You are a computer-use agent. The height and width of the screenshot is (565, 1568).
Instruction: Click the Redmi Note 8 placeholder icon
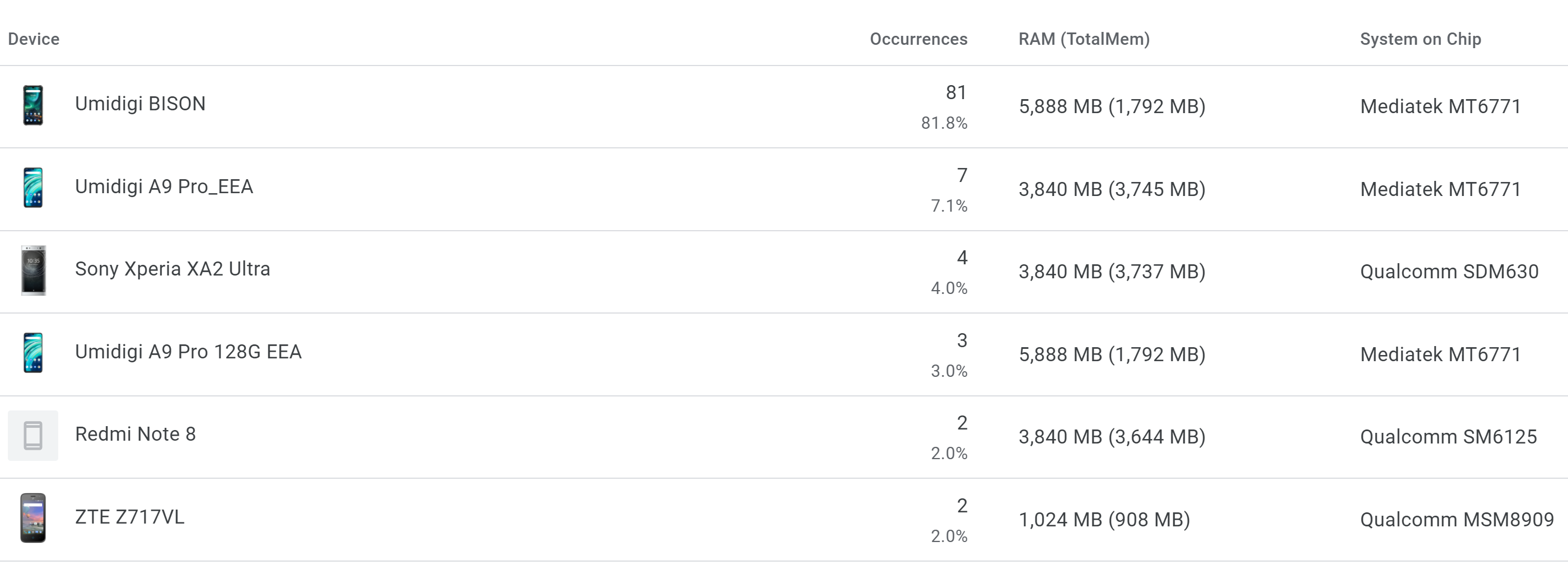point(33,435)
